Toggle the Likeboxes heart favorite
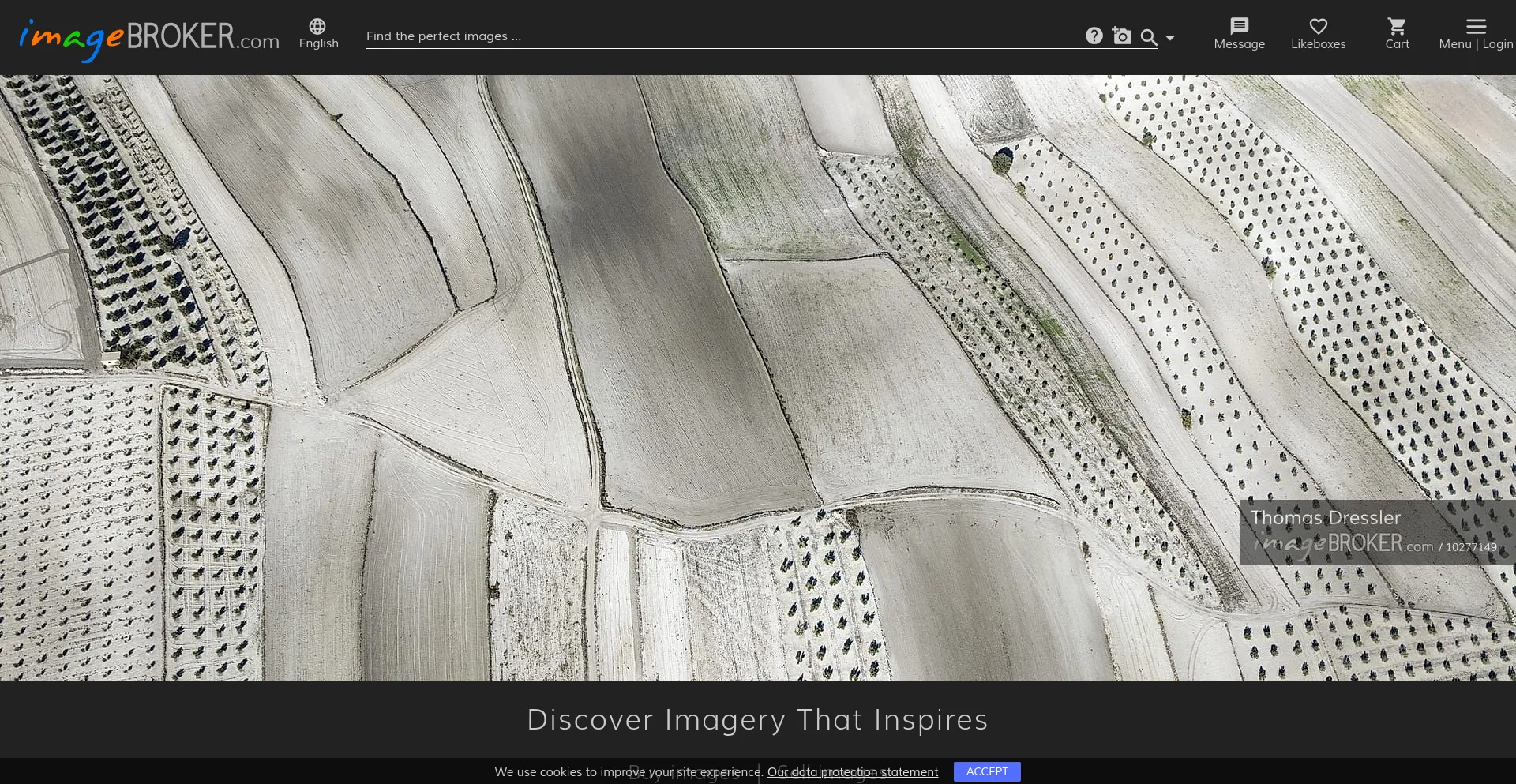The image size is (1516, 784). (1317, 25)
